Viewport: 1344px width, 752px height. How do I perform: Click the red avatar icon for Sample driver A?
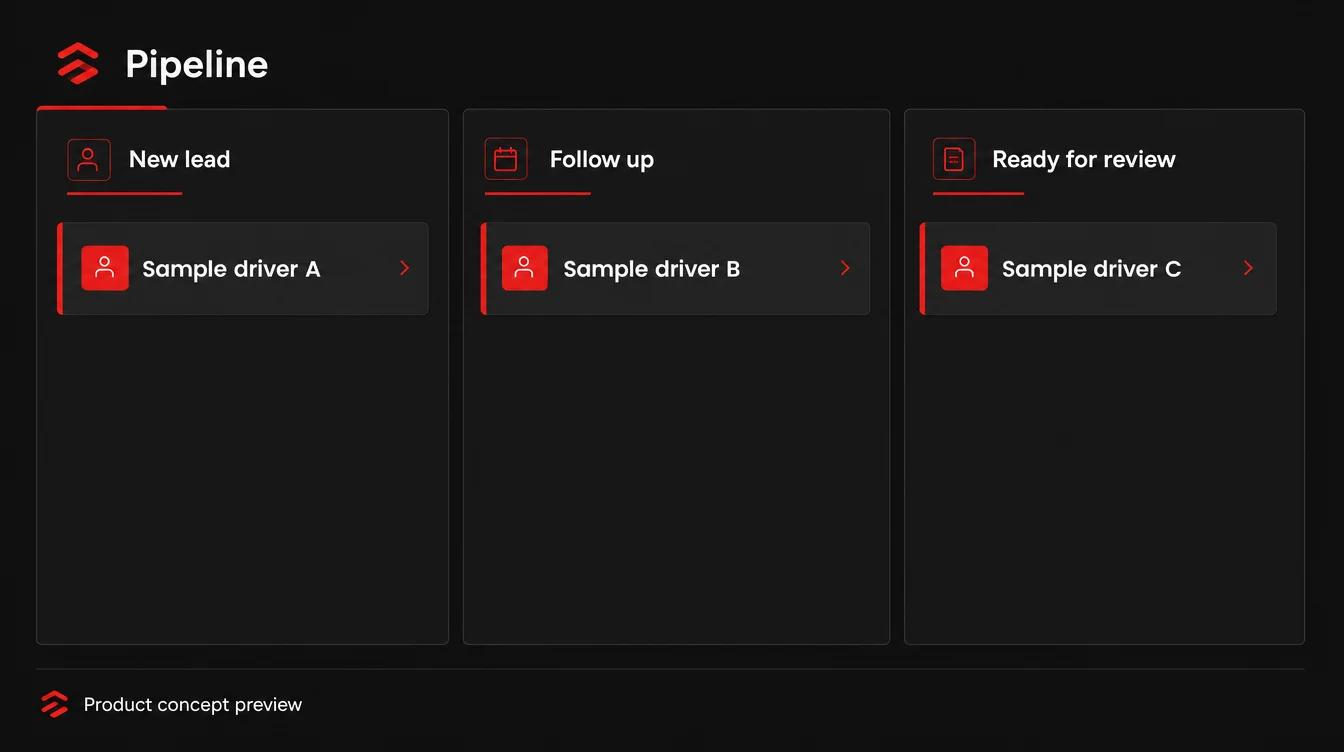click(x=105, y=268)
